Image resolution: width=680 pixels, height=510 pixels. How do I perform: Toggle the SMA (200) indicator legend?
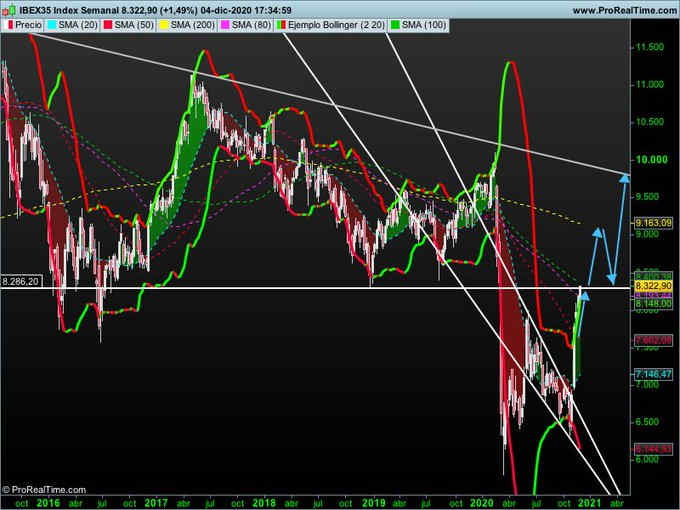(187, 25)
